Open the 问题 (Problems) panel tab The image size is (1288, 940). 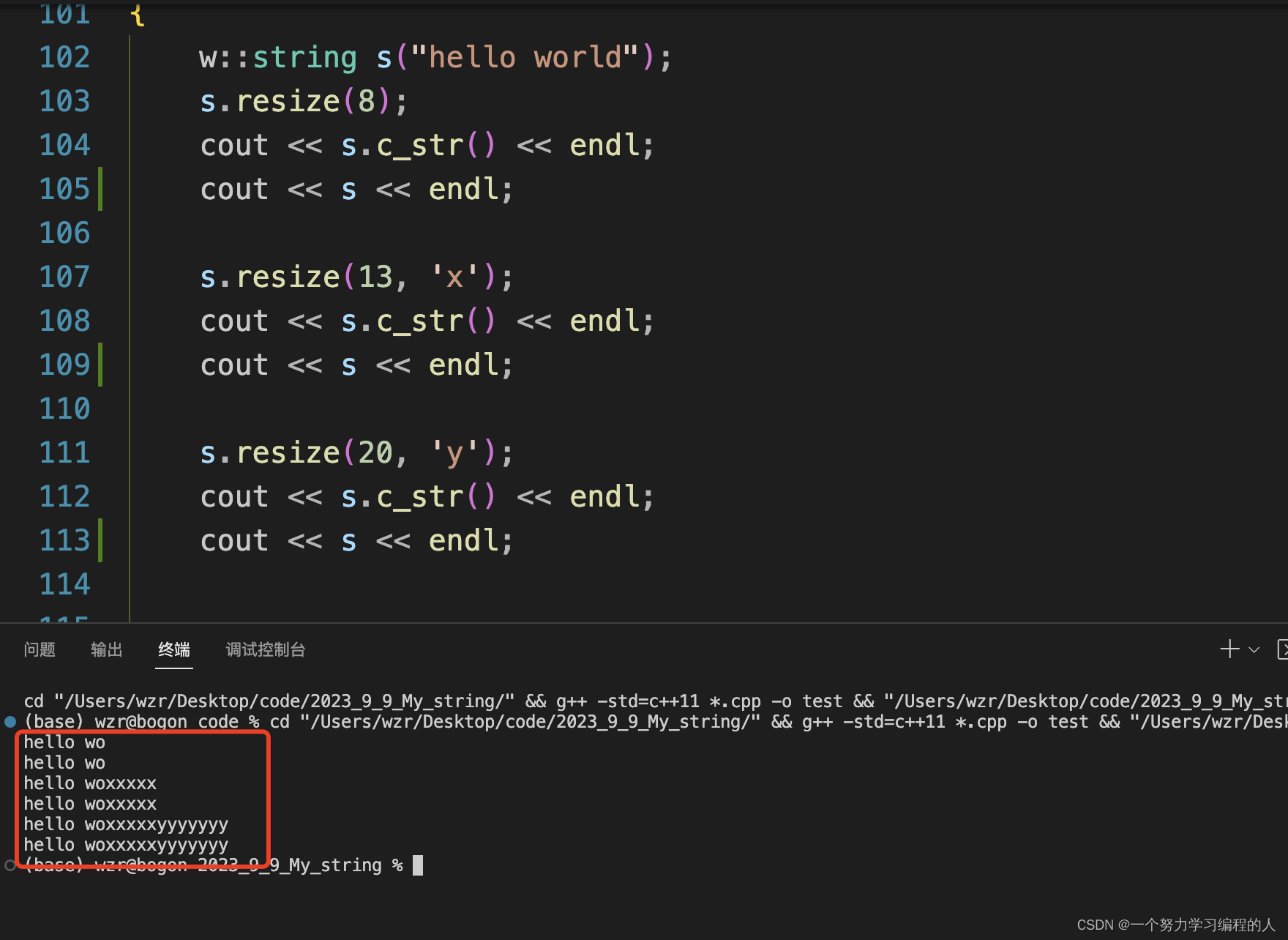click(40, 649)
